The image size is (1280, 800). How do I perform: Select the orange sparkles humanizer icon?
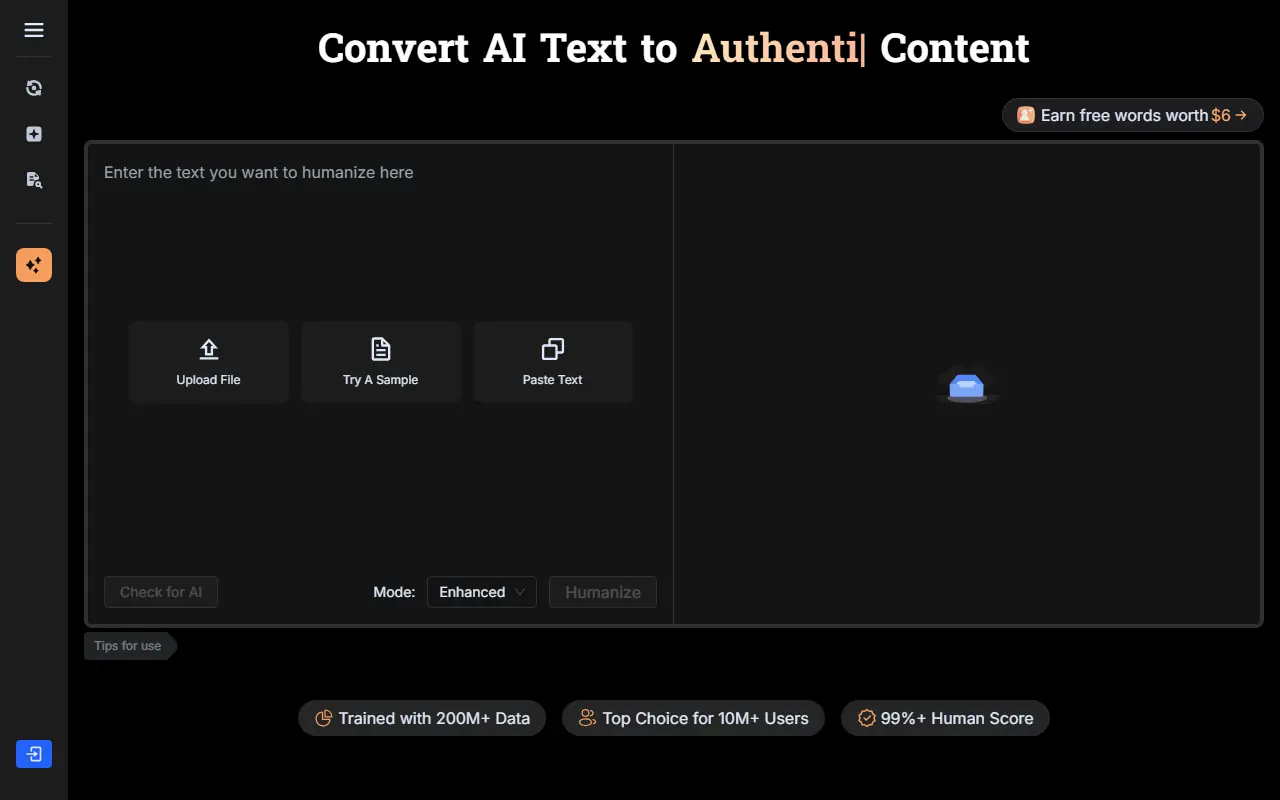coord(34,265)
